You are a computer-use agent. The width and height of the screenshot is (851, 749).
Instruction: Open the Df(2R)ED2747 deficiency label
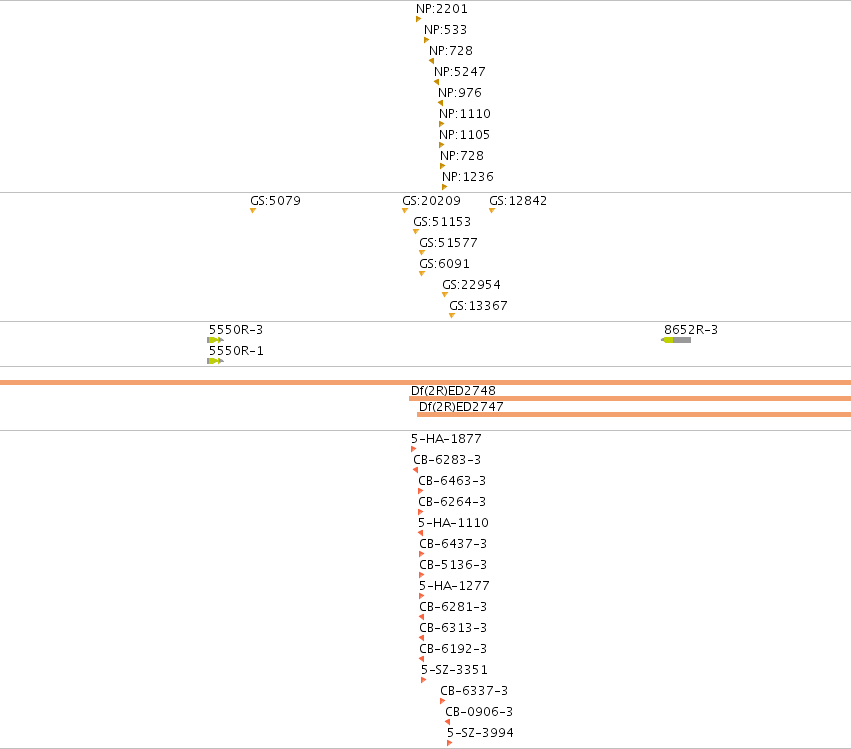tap(461, 407)
